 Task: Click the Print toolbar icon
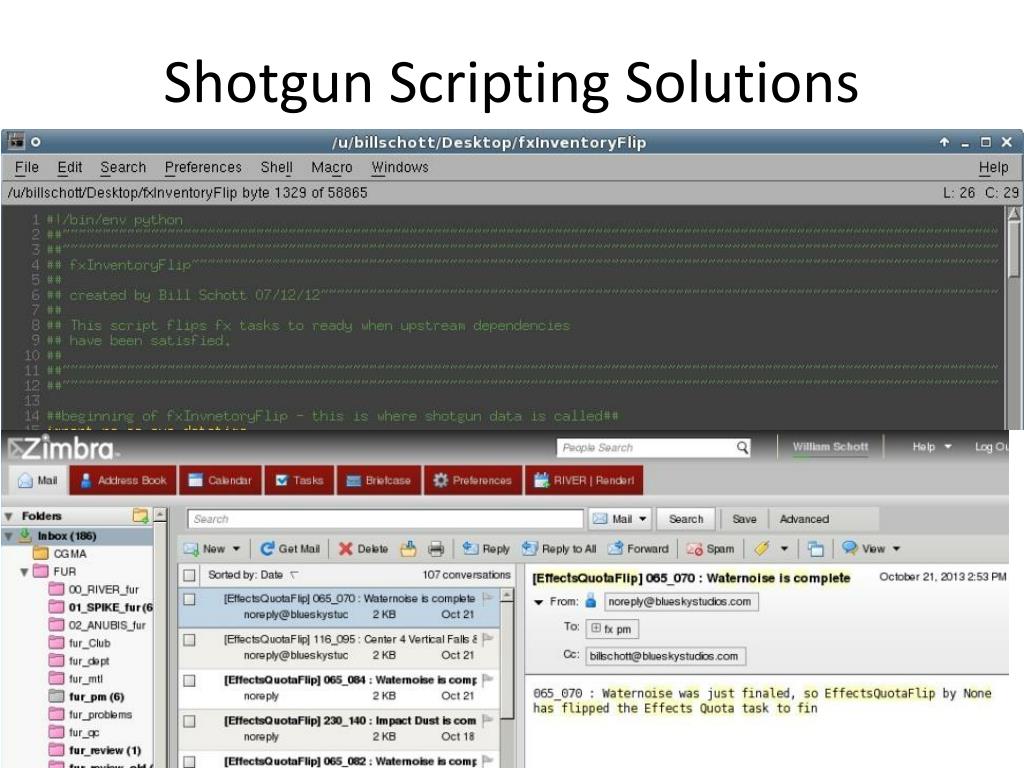(436, 549)
